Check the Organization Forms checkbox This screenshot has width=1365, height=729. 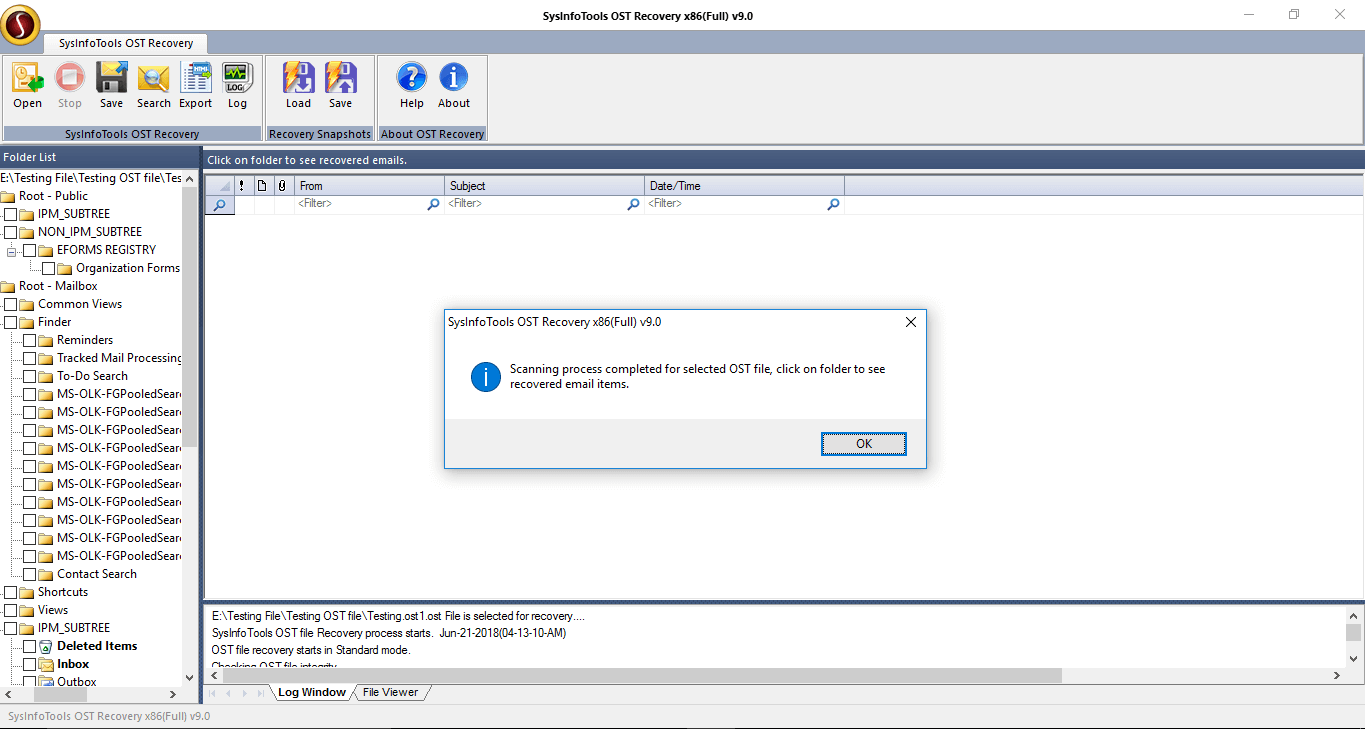click(49, 268)
